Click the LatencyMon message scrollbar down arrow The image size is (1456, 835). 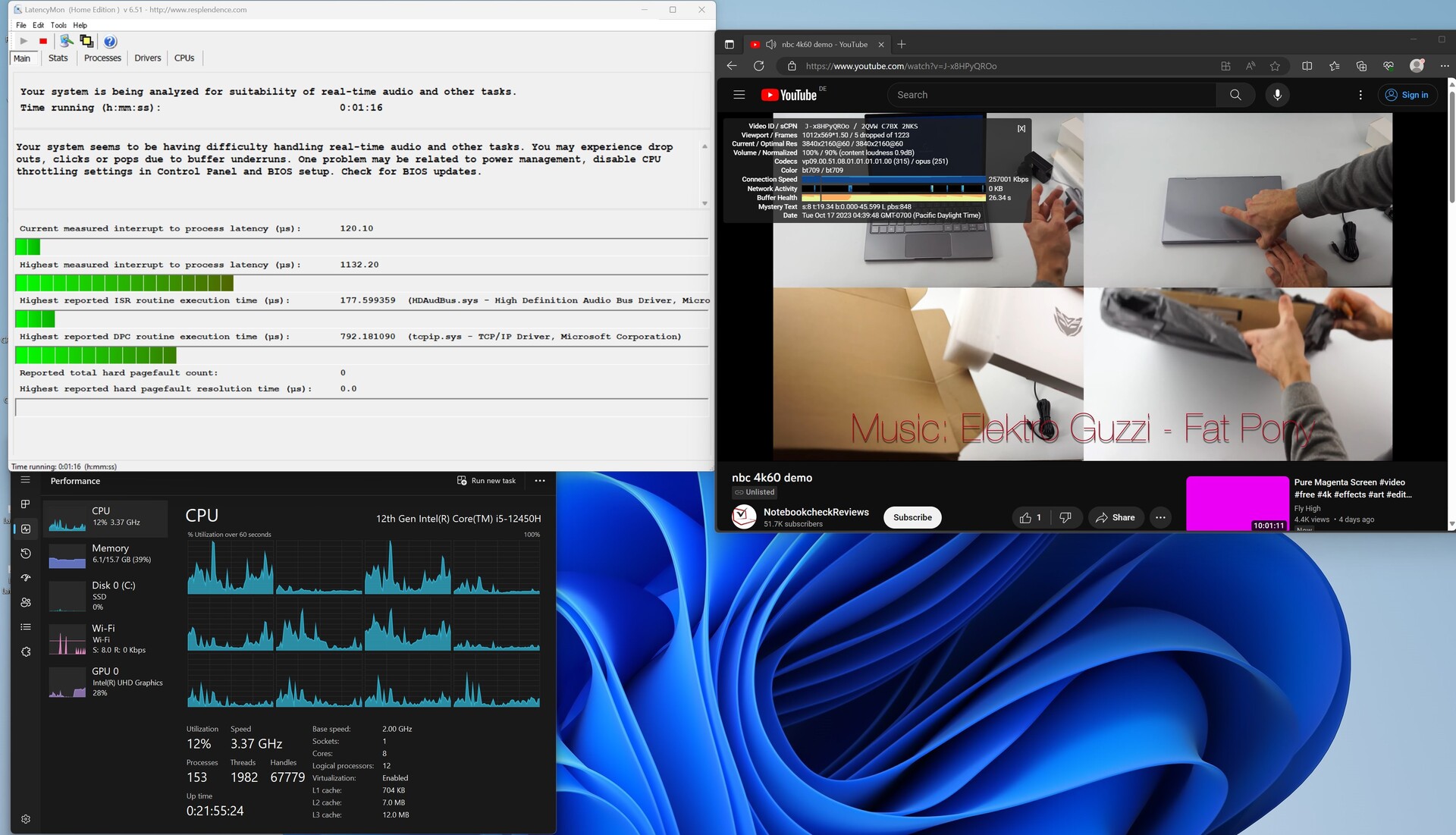pyautogui.click(x=704, y=203)
